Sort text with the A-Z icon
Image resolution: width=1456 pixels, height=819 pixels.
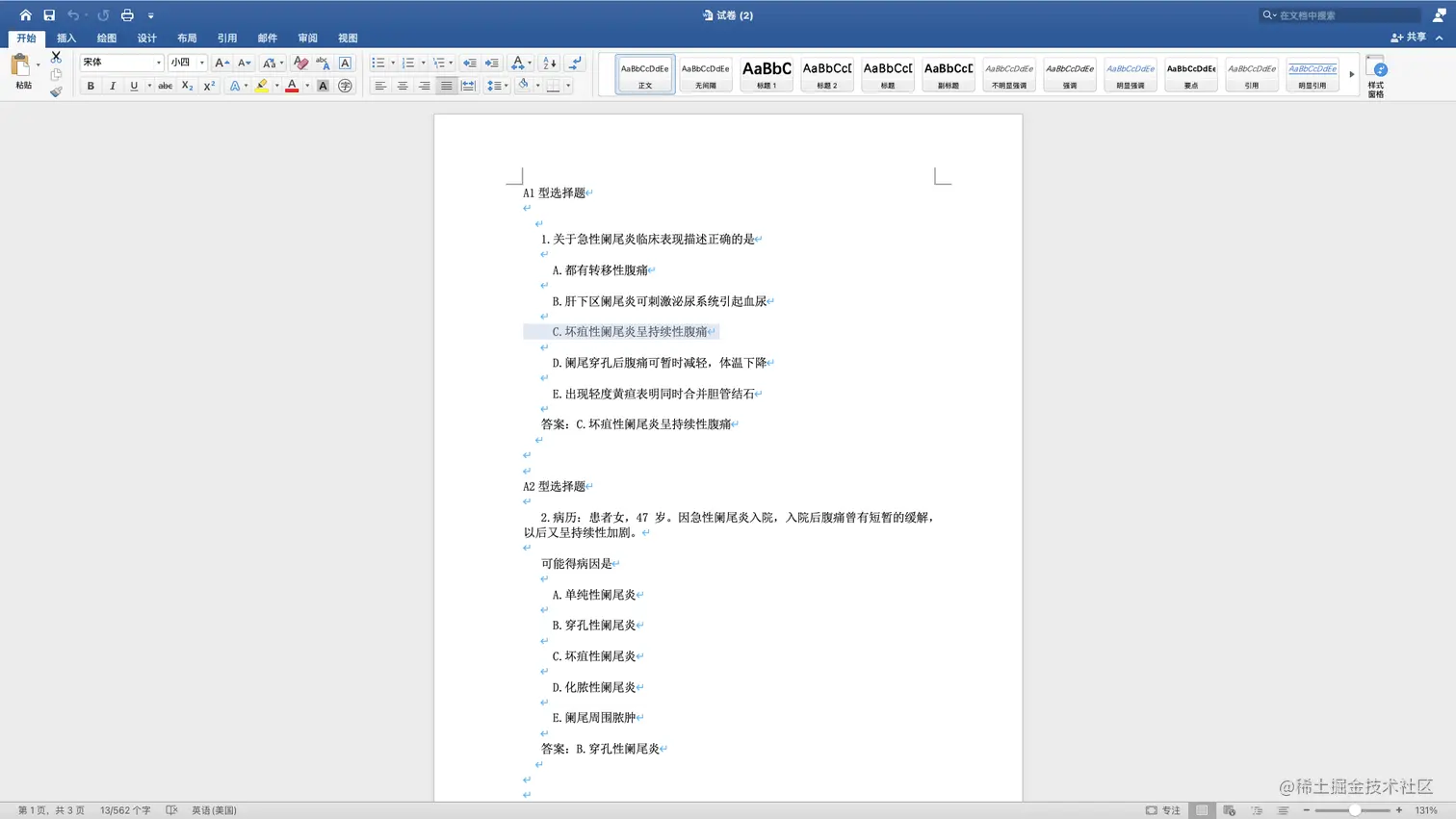(550, 63)
